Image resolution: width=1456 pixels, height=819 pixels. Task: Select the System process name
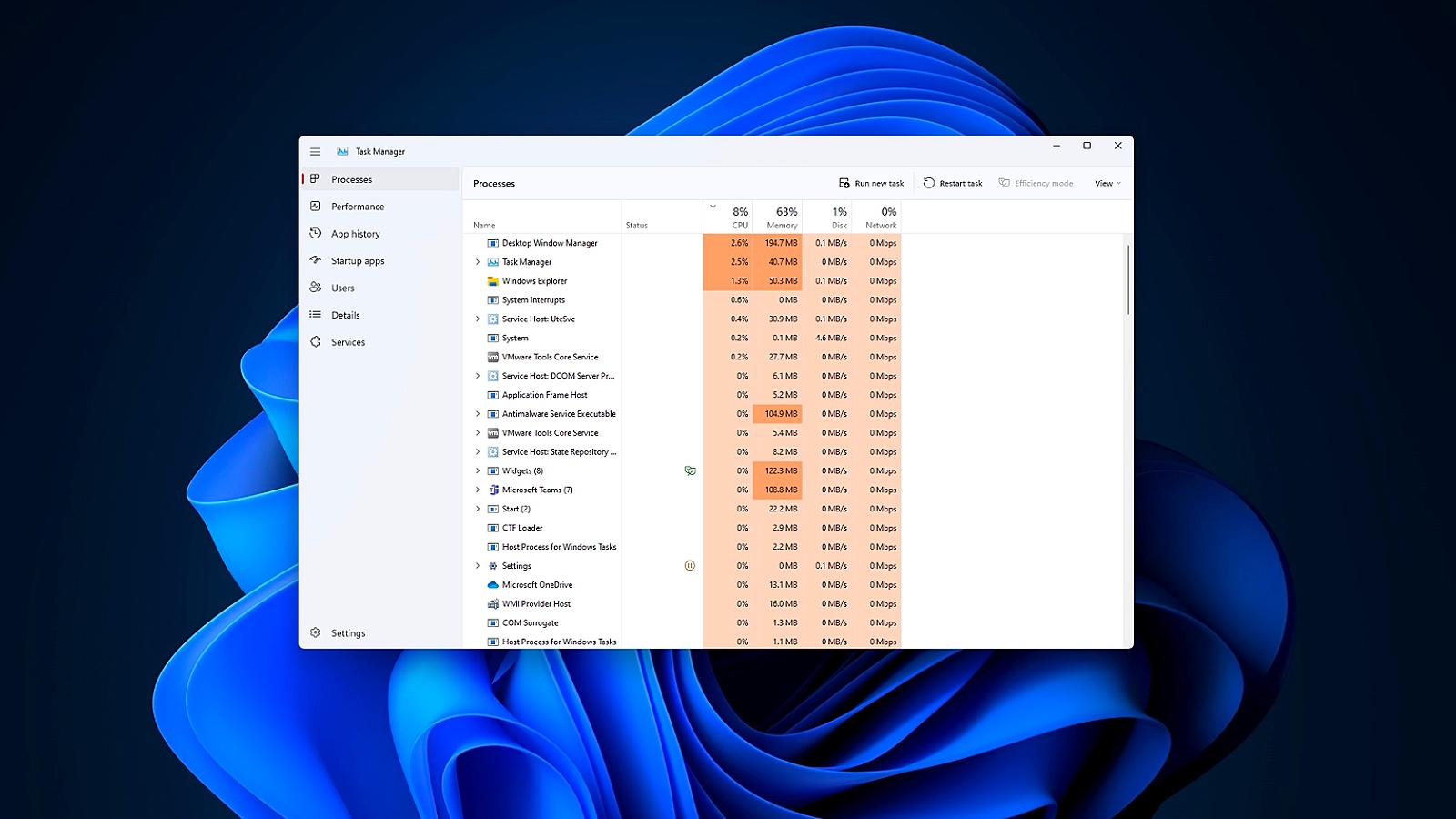pos(515,339)
